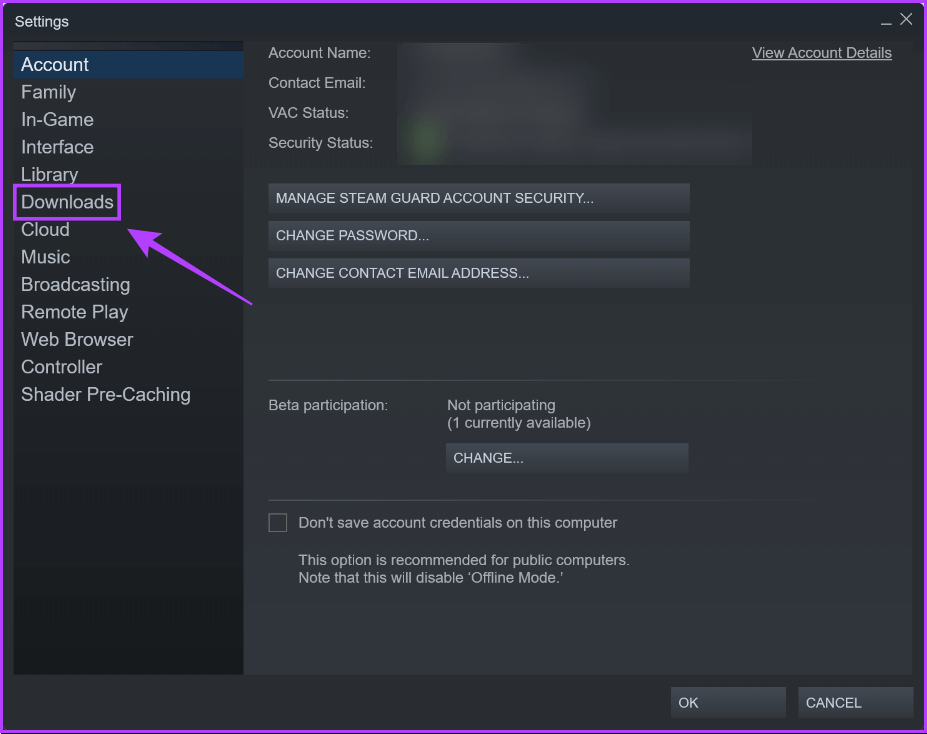
Task: Open the View Account Details link
Action: click(821, 53)
